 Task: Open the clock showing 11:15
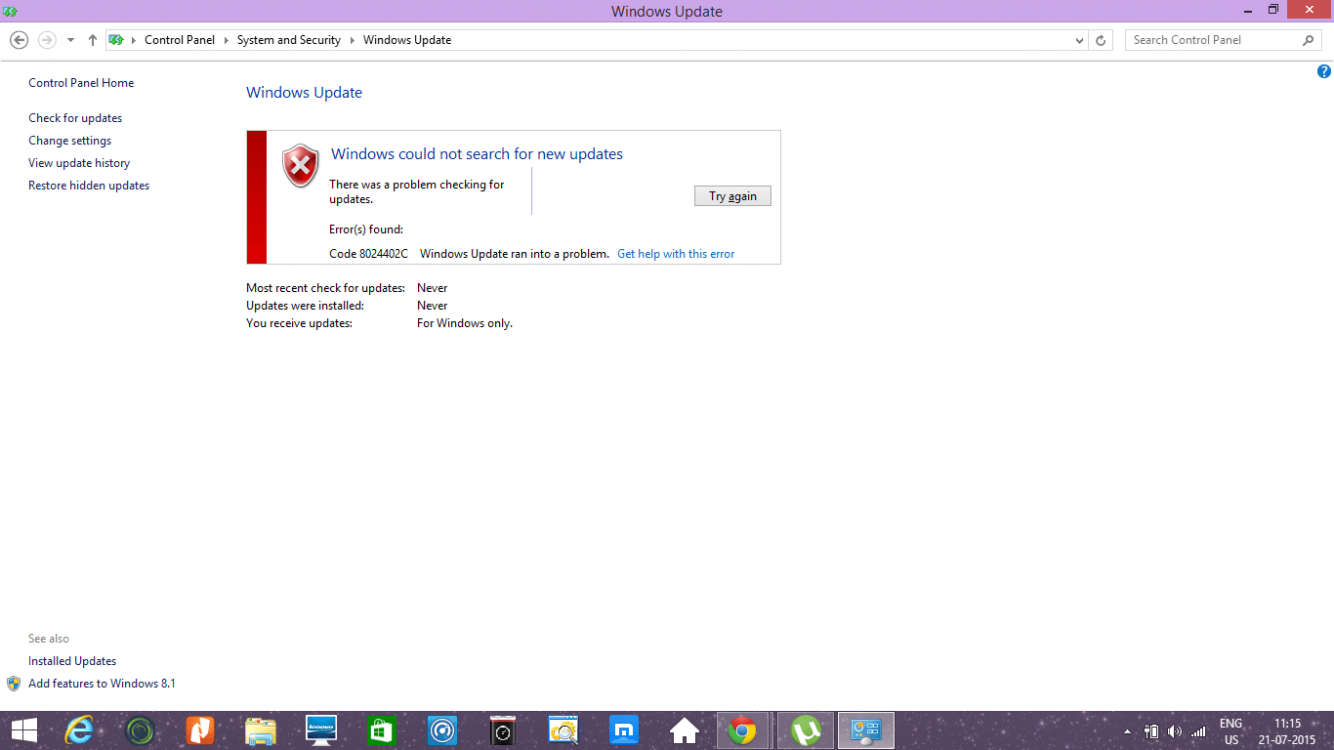1287,732
